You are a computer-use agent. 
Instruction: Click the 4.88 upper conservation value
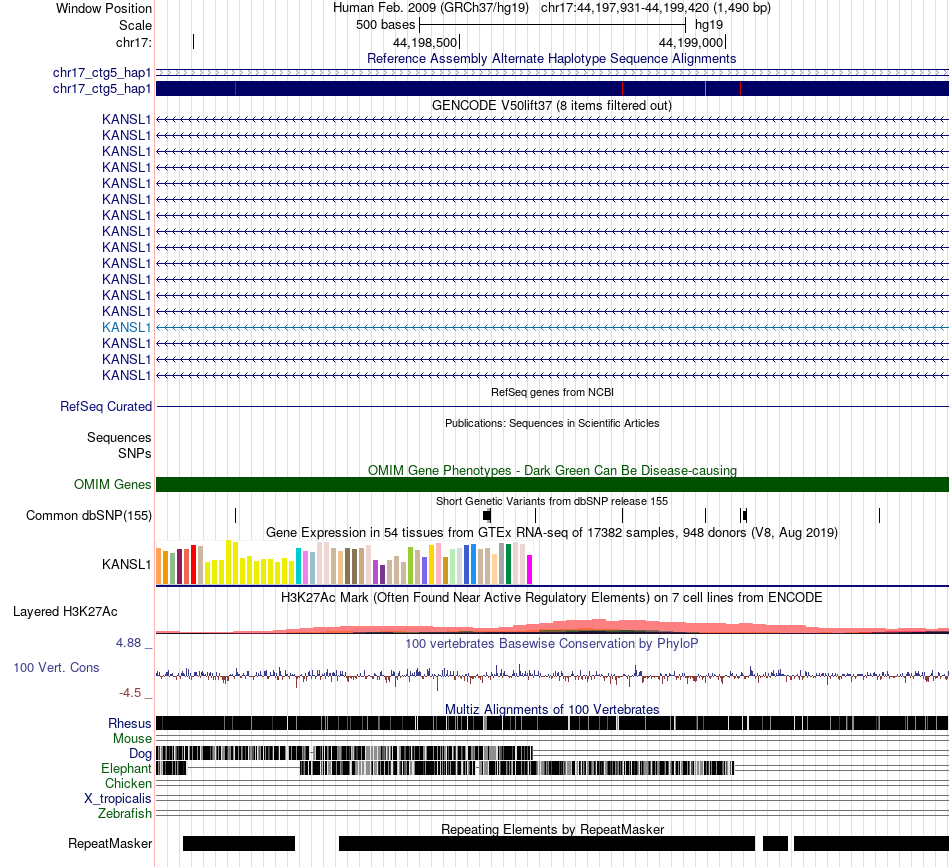[128, 643]
